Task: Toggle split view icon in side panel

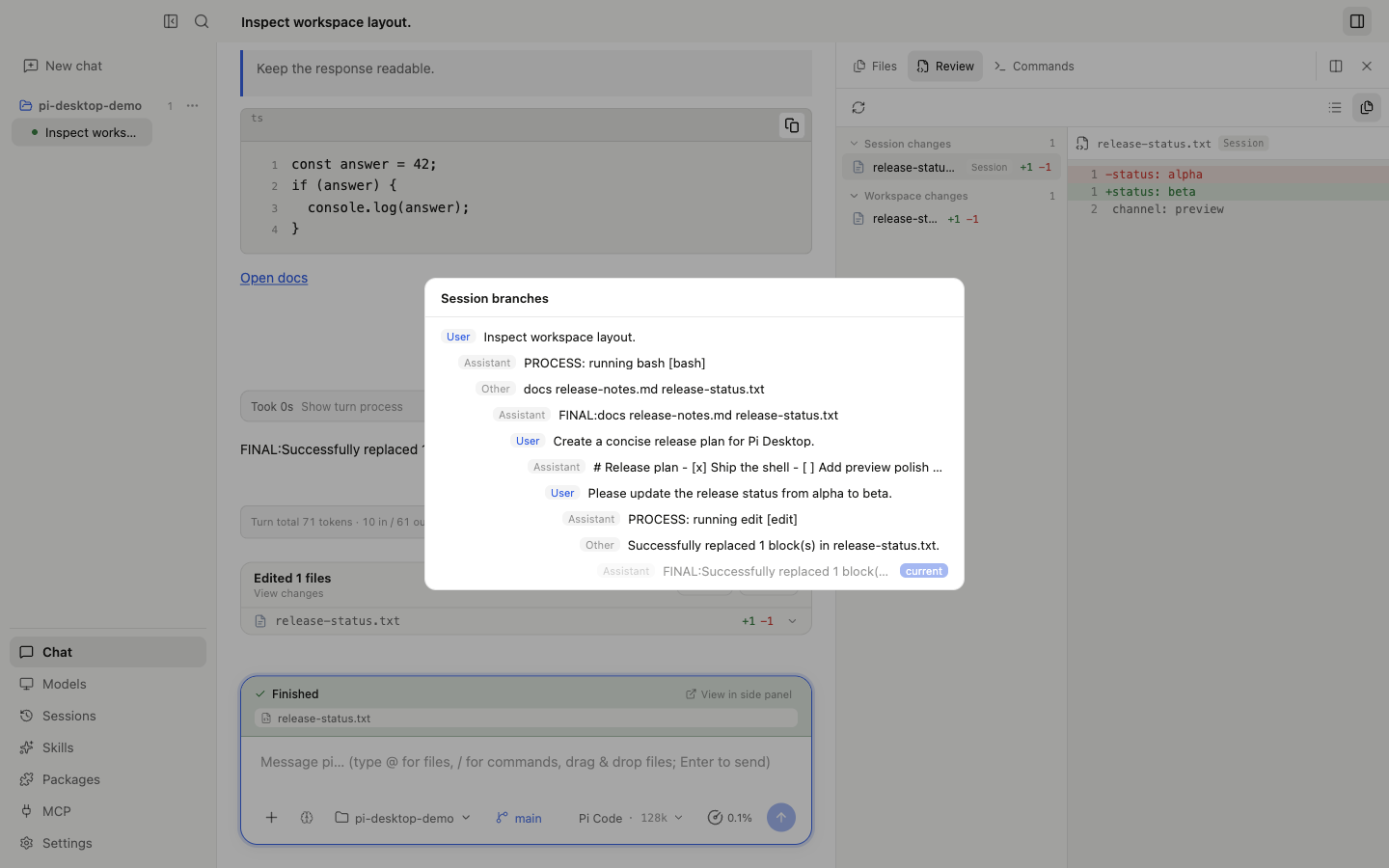Action: coord(1336,66)
